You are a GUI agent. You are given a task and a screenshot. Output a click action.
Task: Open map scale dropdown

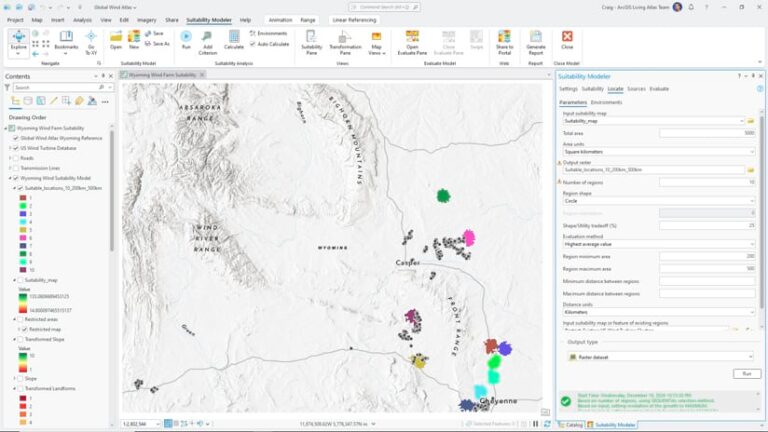pyautogui.click(x=158, y=424)
